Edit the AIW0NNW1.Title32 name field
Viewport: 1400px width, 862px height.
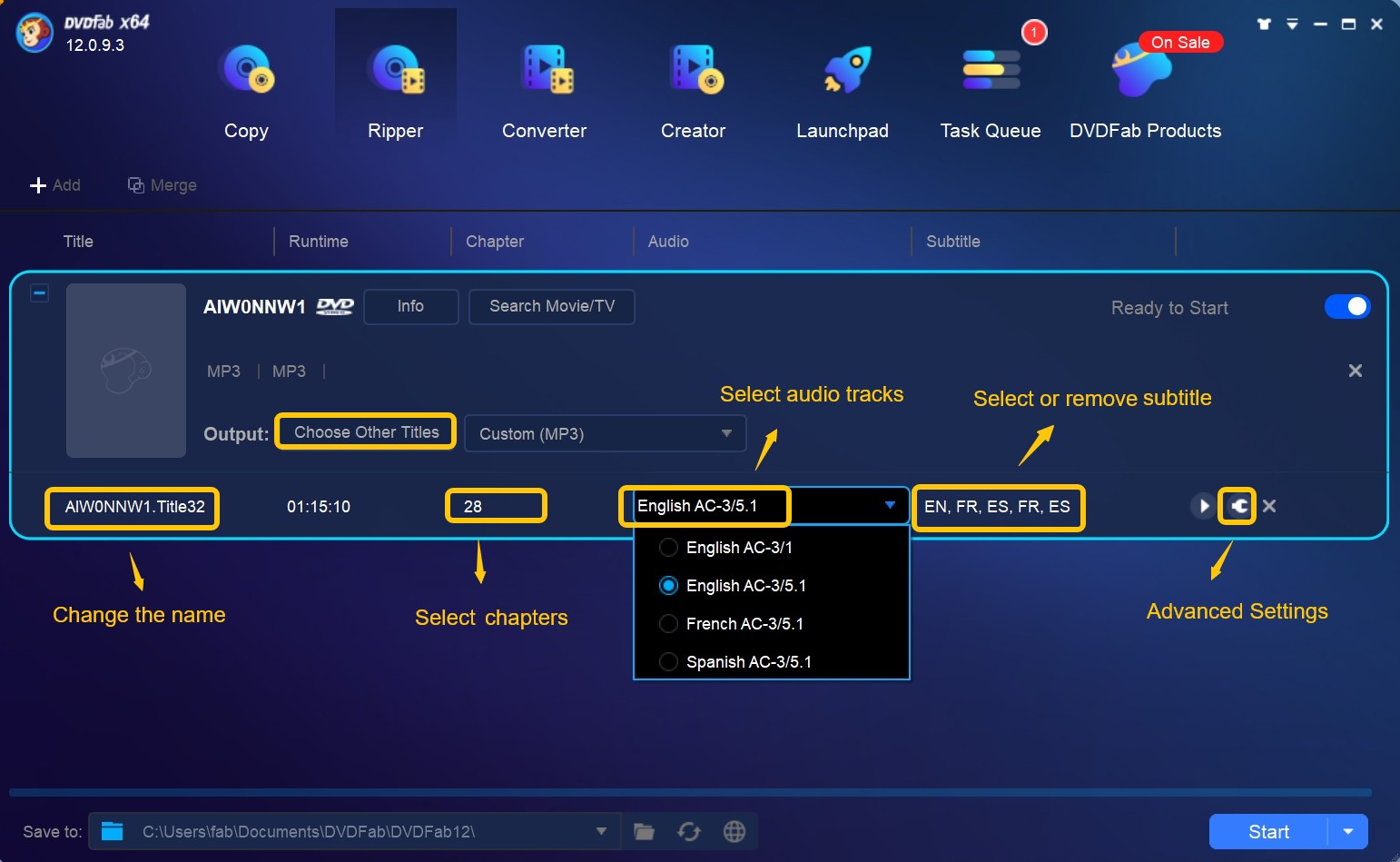[133, 508]
